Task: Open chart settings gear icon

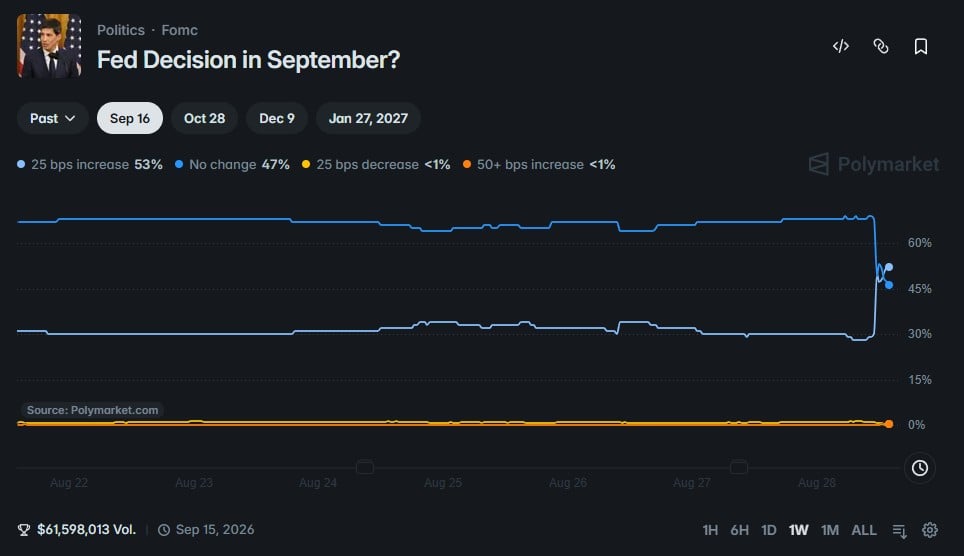Action: click(x=930, y=530)
